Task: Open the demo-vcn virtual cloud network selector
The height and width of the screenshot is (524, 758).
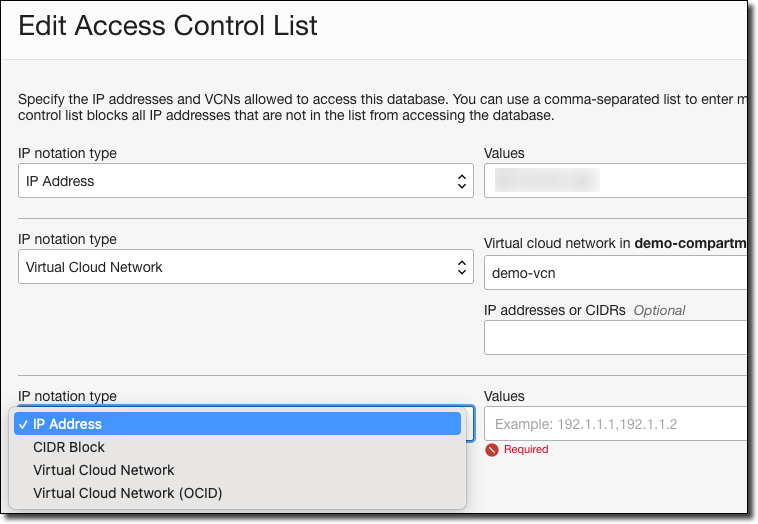Action: (x=616, y=273)
